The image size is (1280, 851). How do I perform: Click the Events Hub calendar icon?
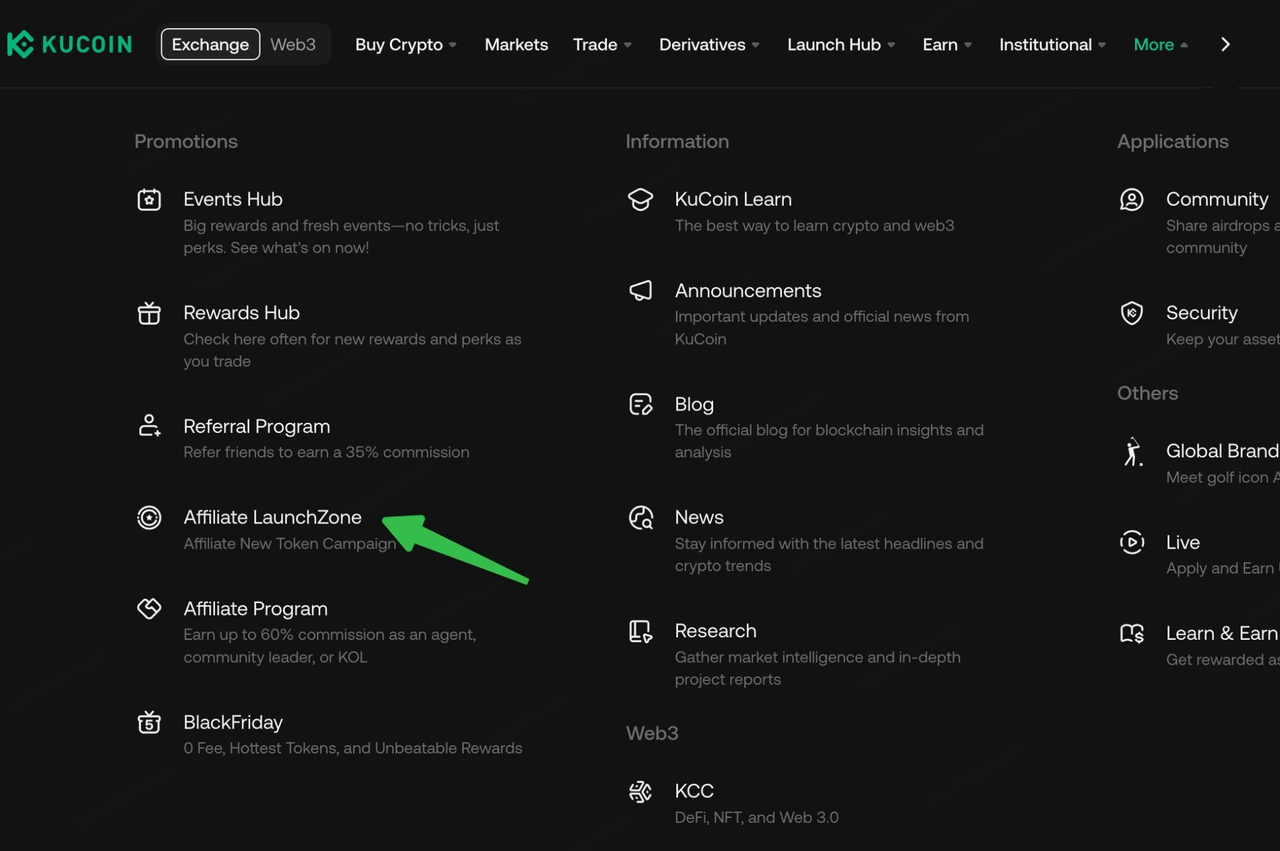pos(149,200)
